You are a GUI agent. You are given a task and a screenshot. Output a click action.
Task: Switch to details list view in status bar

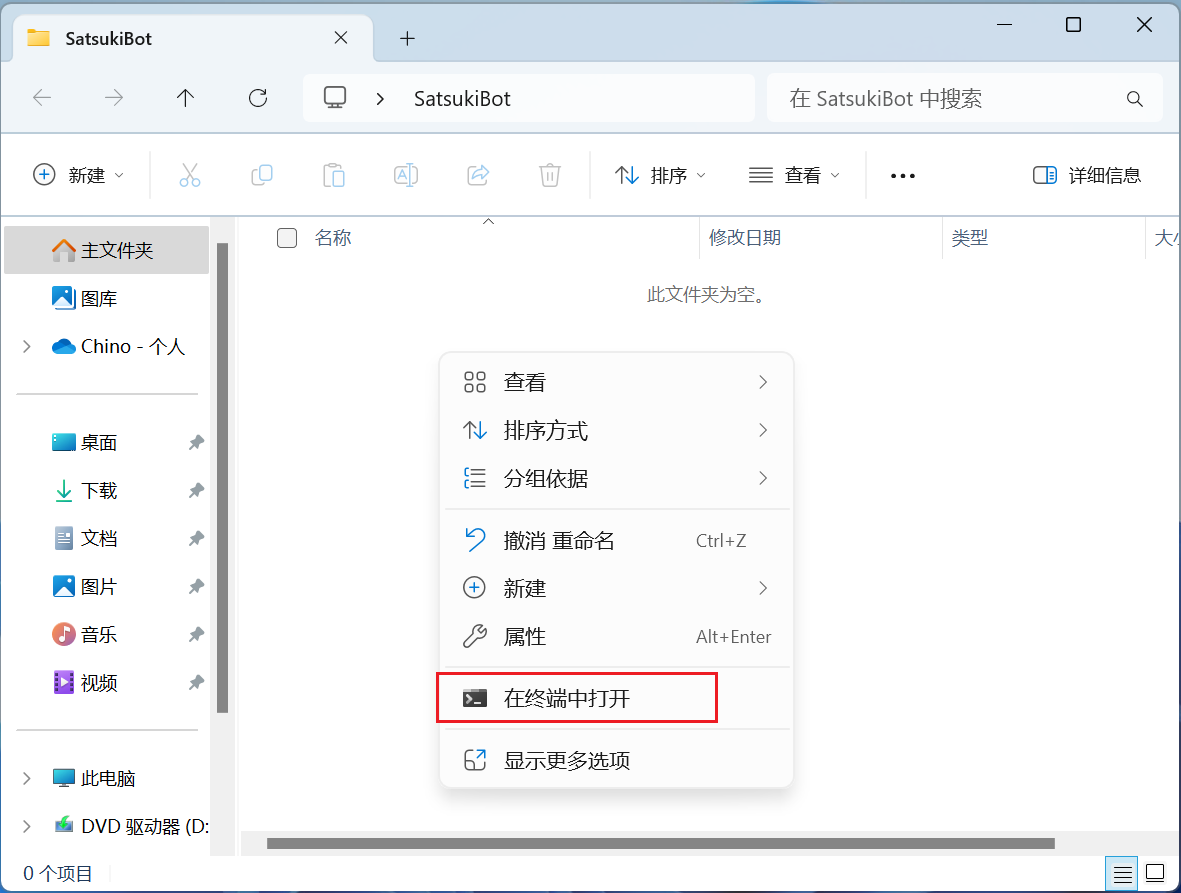(1121, 873)
